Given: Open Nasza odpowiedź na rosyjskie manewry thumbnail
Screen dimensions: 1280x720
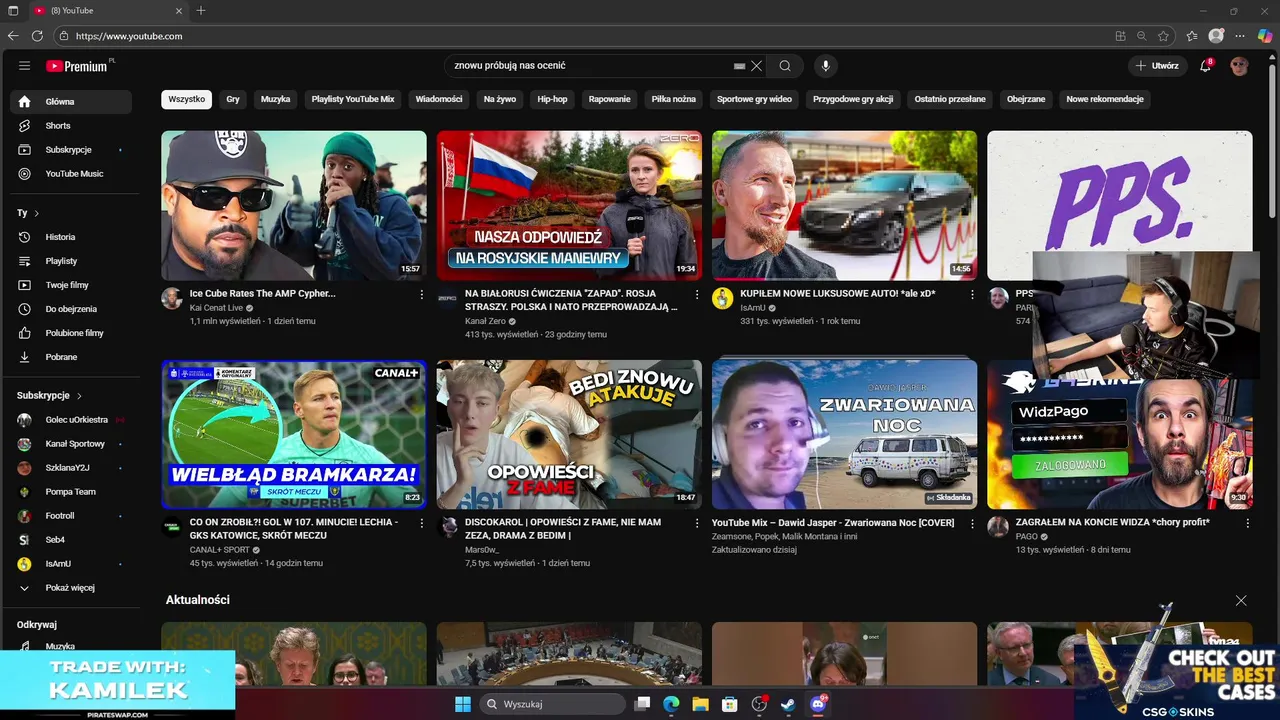Looking at the screenshot, I should (x=569, y=205).
